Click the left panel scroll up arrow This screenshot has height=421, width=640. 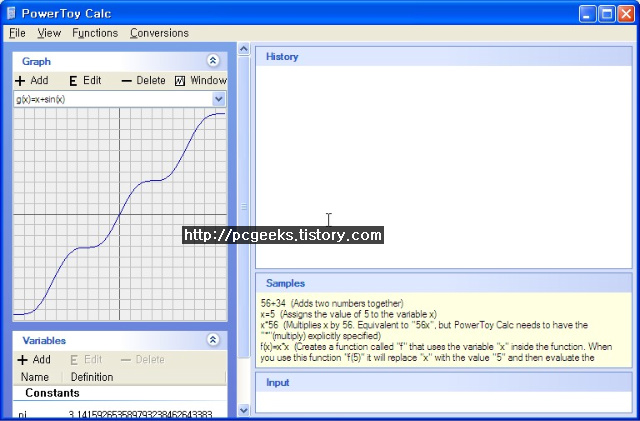pos(244,49)
